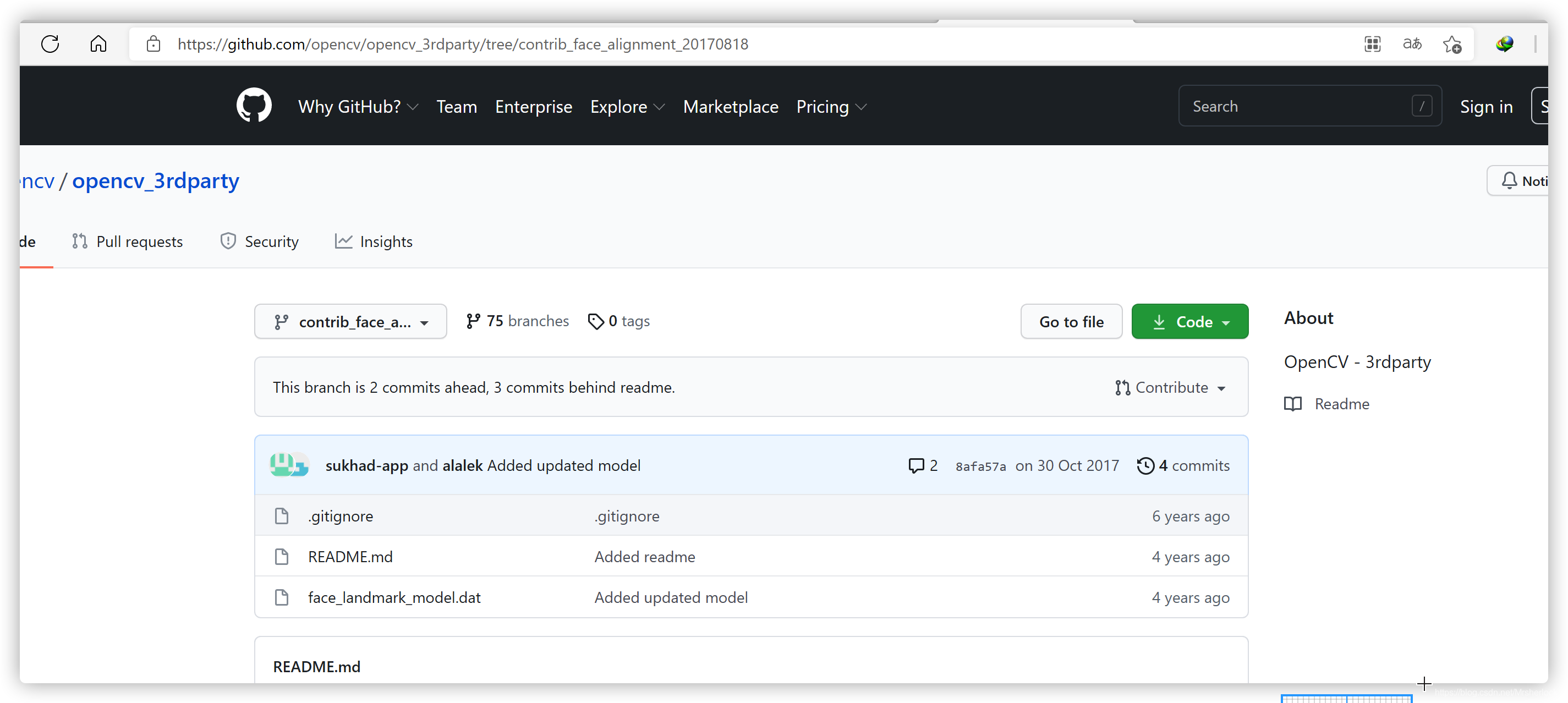The width and height of the screenshot is (1568, 703).
Task: Switch to the Pull requests tab
Action: click(128, 241)
